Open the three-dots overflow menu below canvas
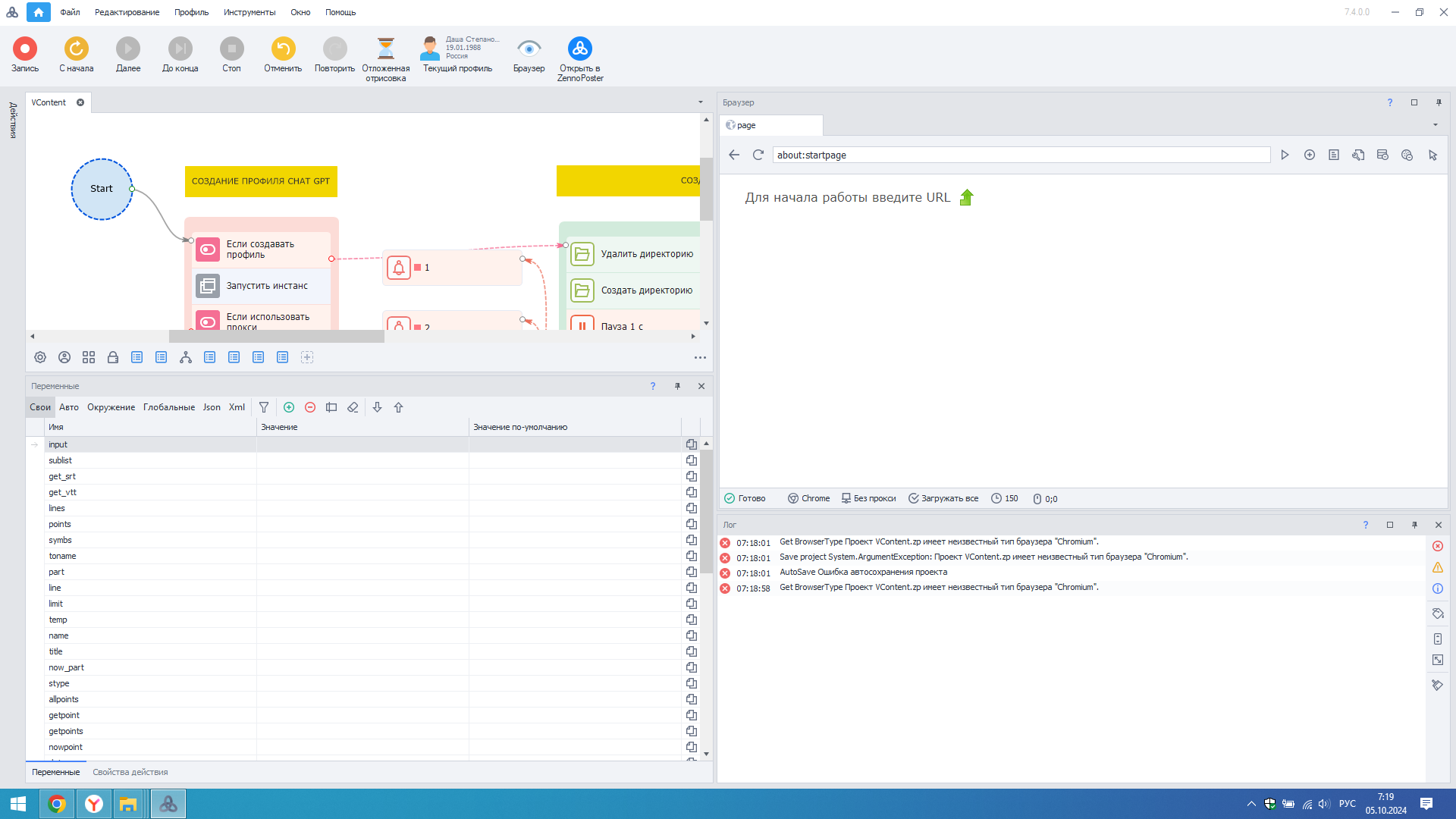 point(700,358)
